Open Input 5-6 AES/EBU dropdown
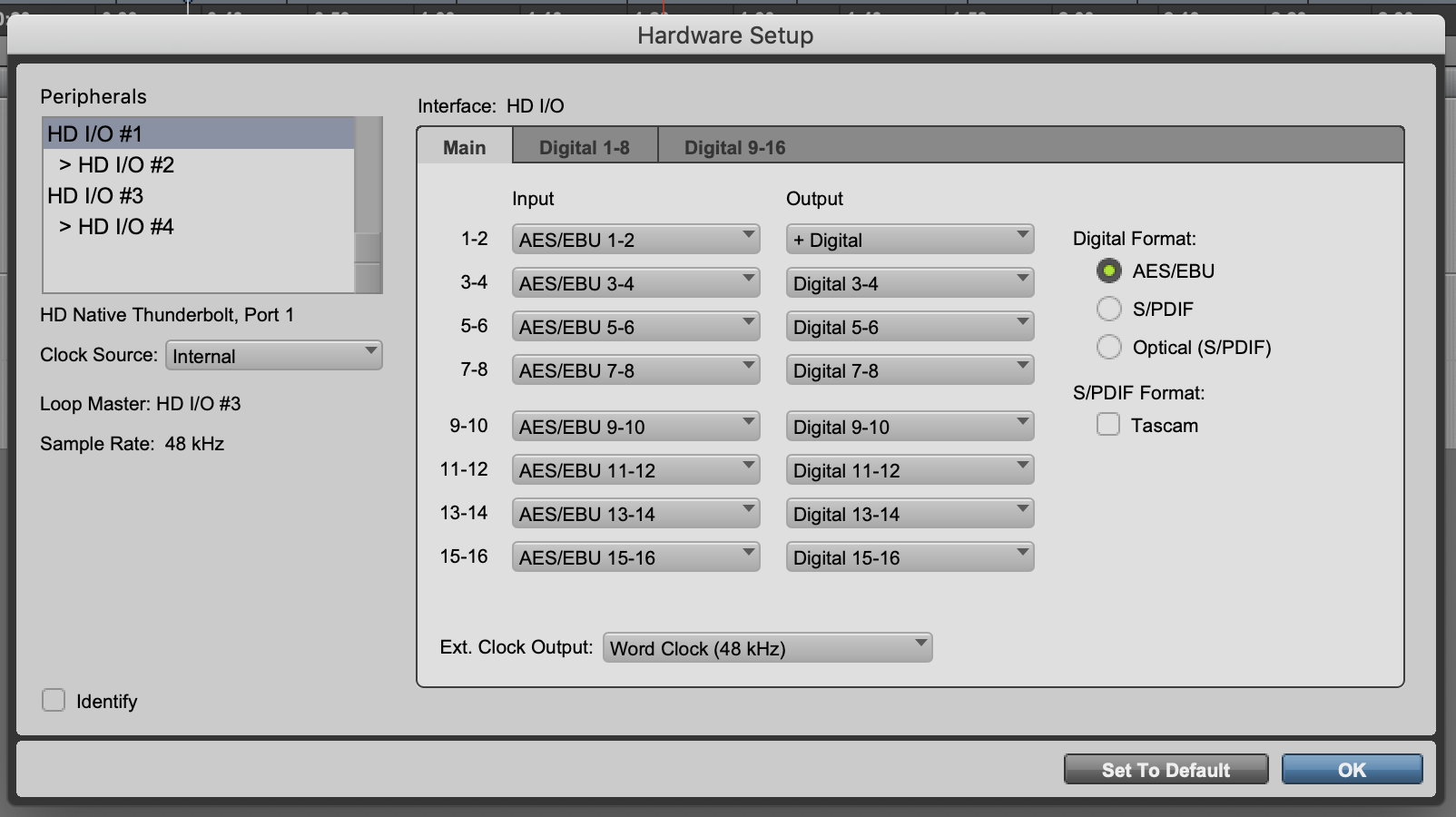The height and width of the screenshot is (817, 1456). [635, 327]
